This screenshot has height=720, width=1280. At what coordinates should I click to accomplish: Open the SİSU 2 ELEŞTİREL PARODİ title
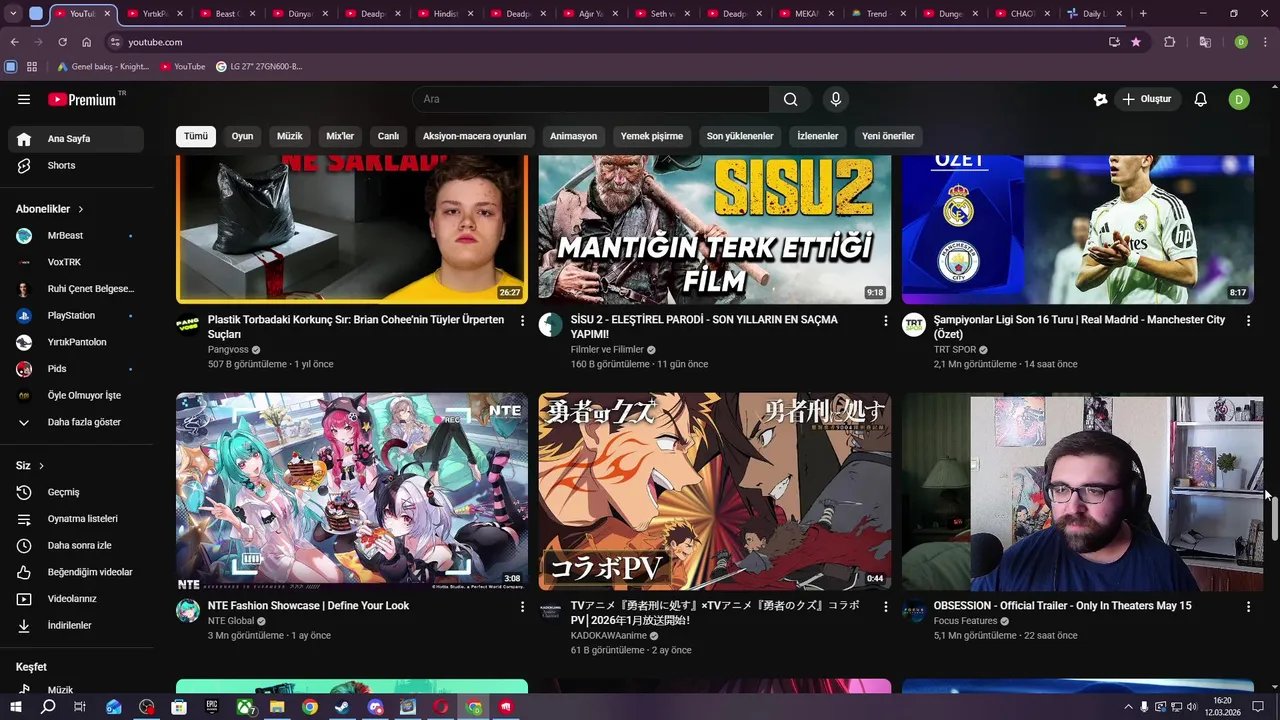(x=704, y=327)
